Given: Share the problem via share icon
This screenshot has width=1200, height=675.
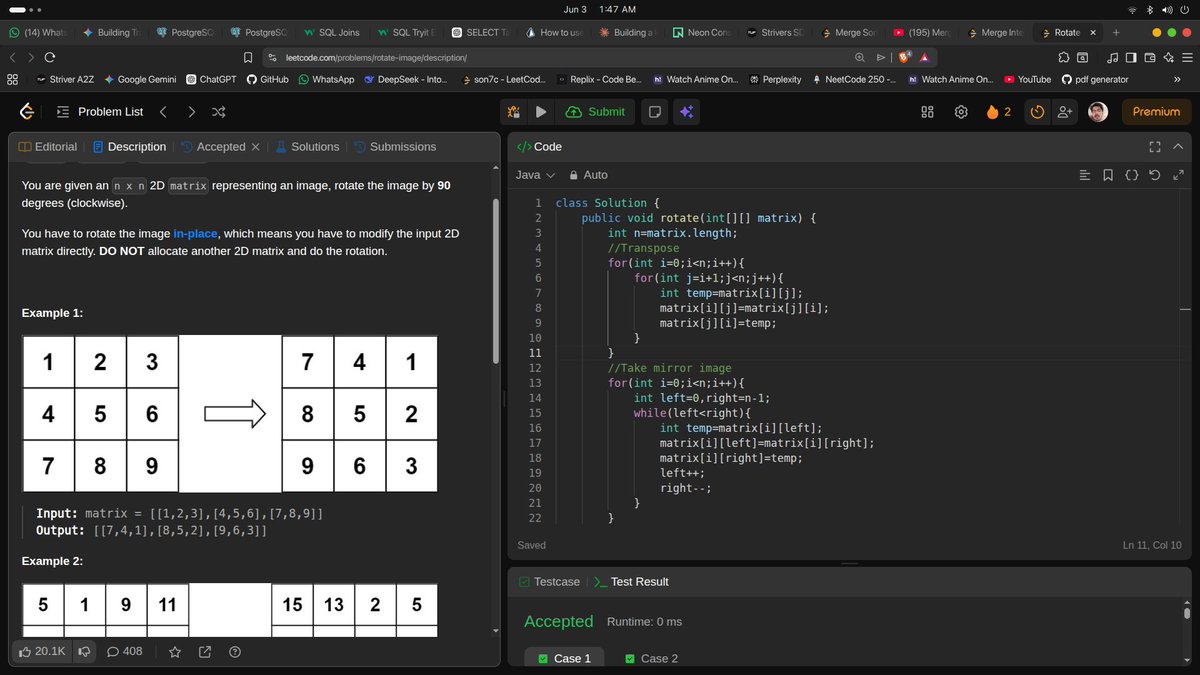Looking at the screenshot, I should tap(205, 652).
